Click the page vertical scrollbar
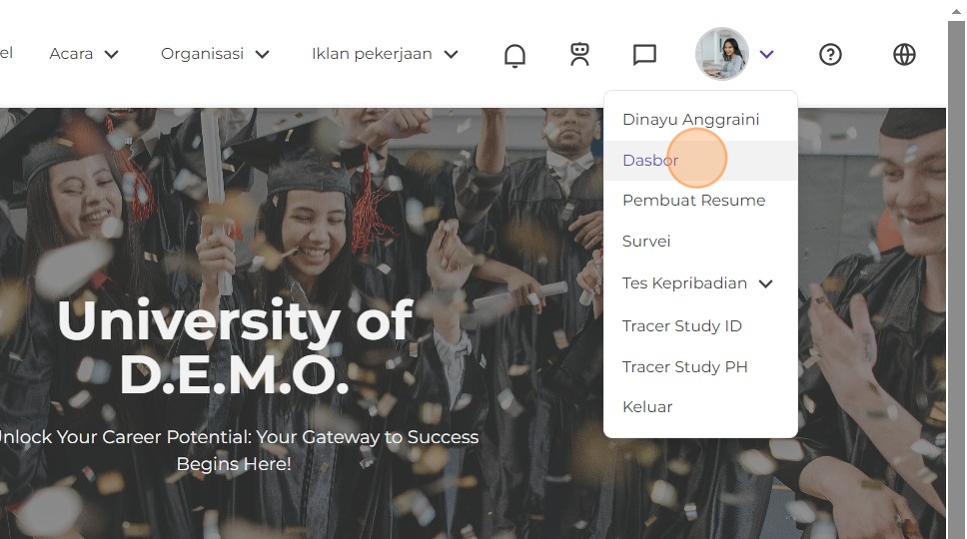Viewport: 967px width, 539px height. point(956,270)
